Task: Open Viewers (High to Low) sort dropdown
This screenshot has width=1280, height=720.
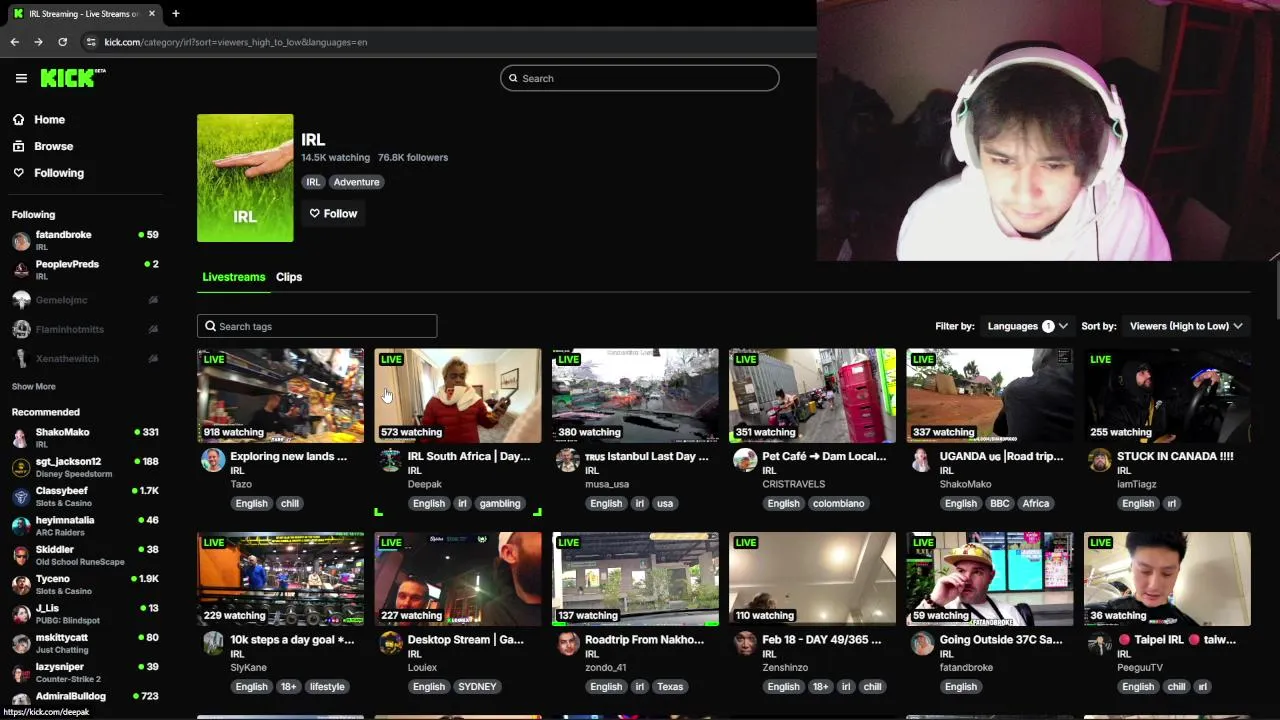Action: (1186, 326)
